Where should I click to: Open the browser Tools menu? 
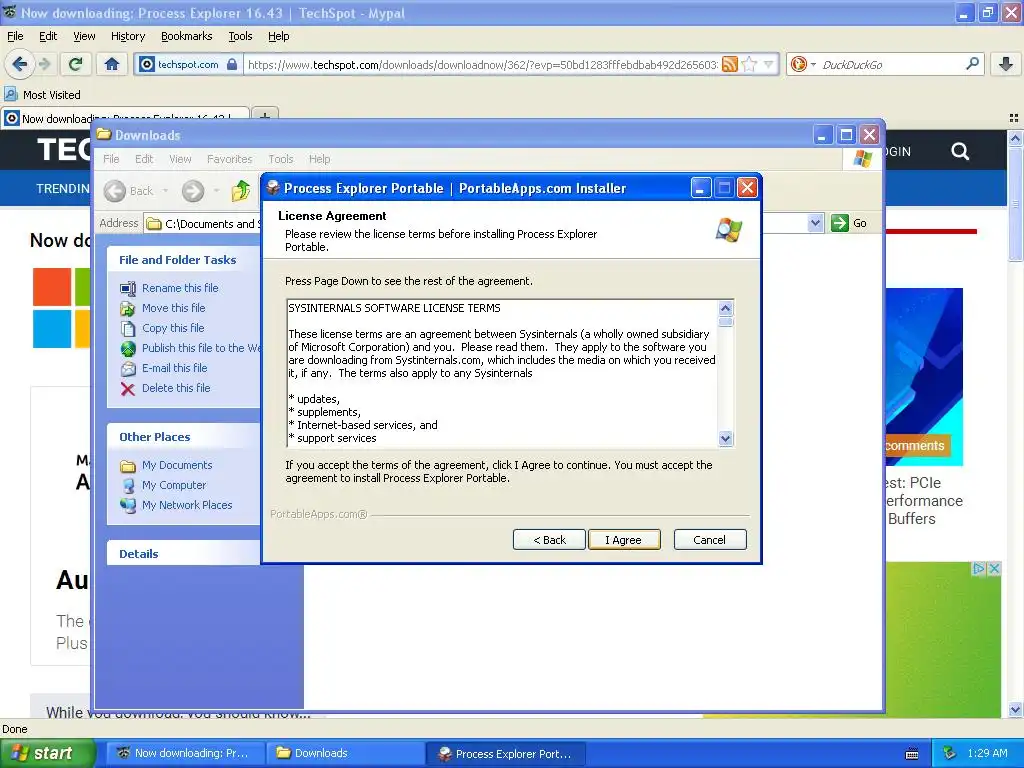coord(240,36)
